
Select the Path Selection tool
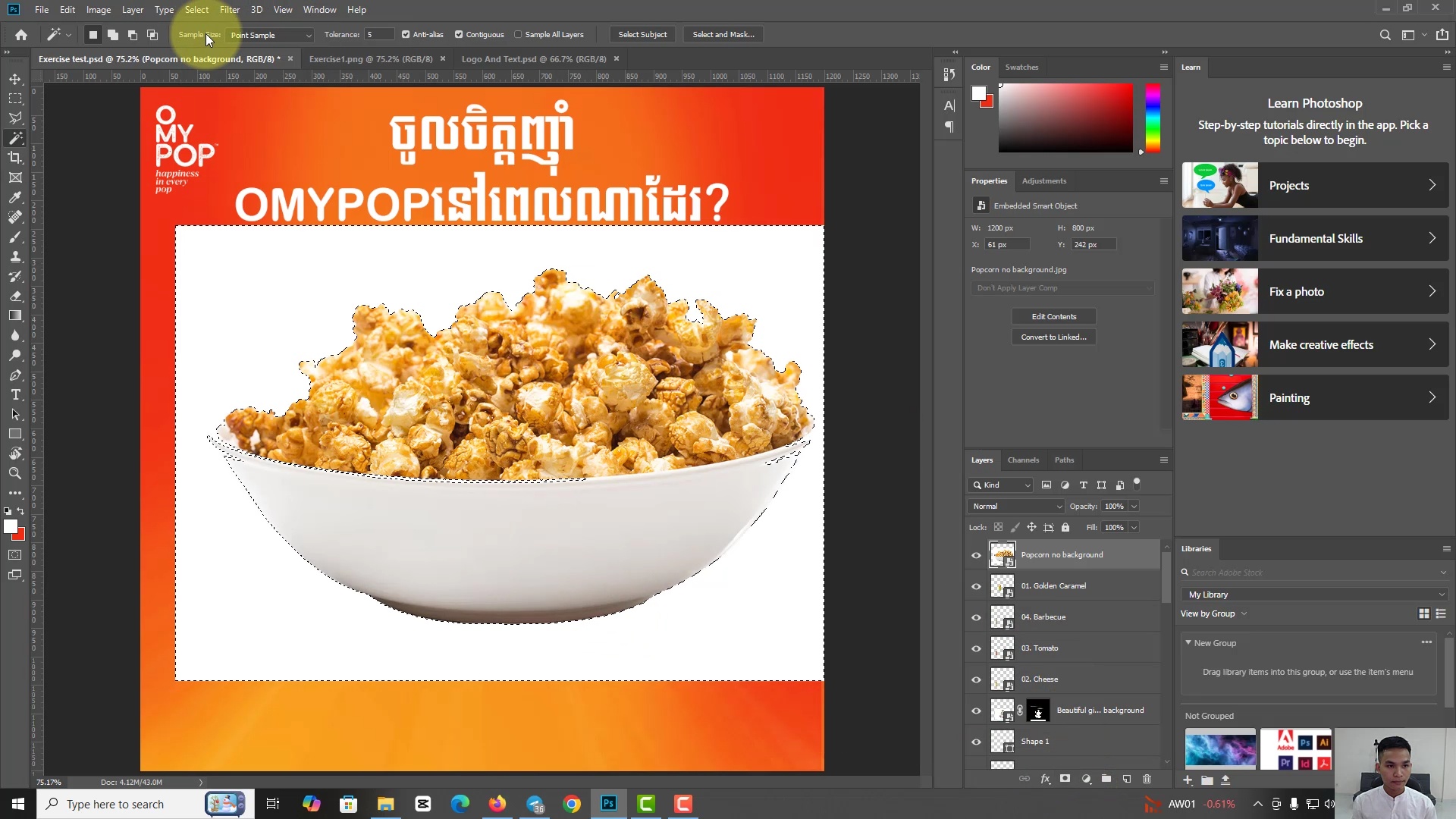pyautogui.click(x=15, y=415)
